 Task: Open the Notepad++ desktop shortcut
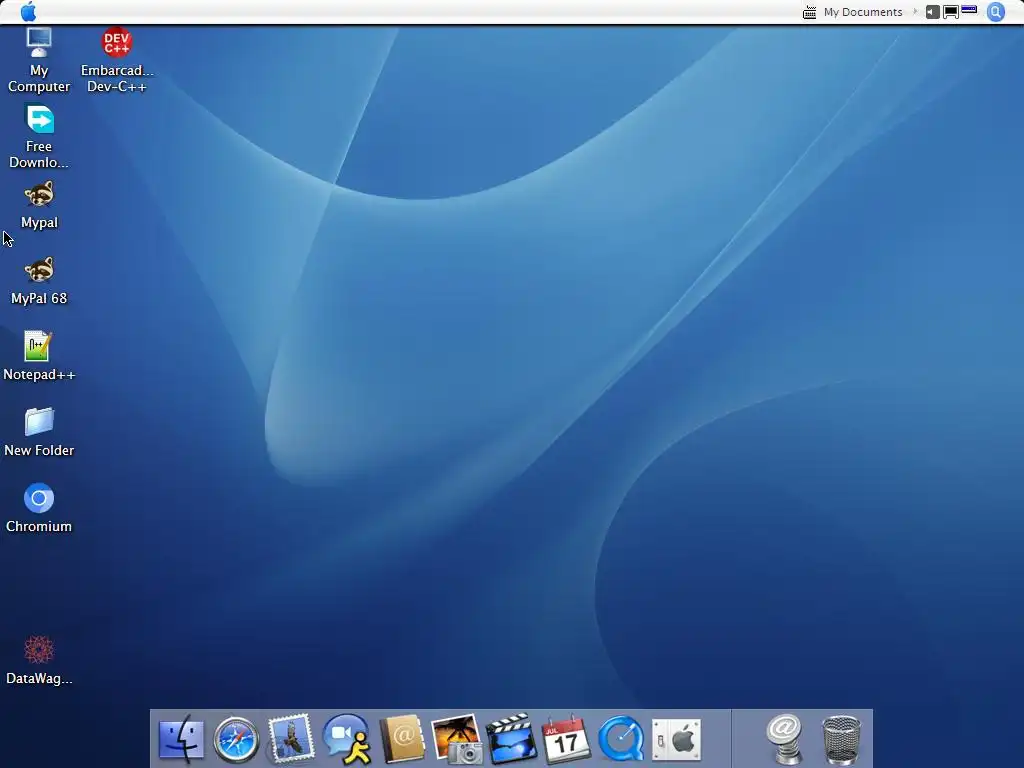[x=39, y=356]
